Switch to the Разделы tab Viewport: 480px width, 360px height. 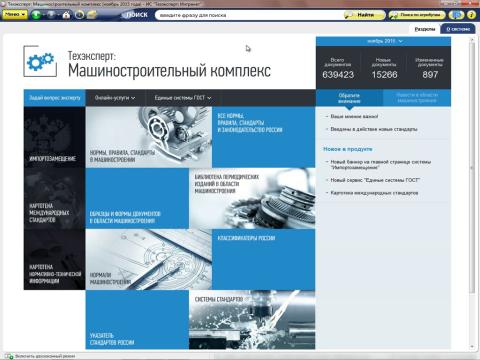tap(425, 29)
